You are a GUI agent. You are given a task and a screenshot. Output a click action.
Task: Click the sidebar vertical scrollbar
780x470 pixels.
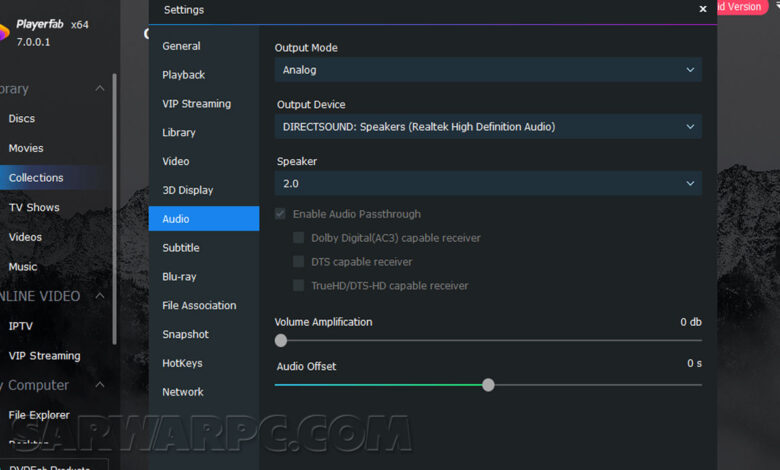114,209
